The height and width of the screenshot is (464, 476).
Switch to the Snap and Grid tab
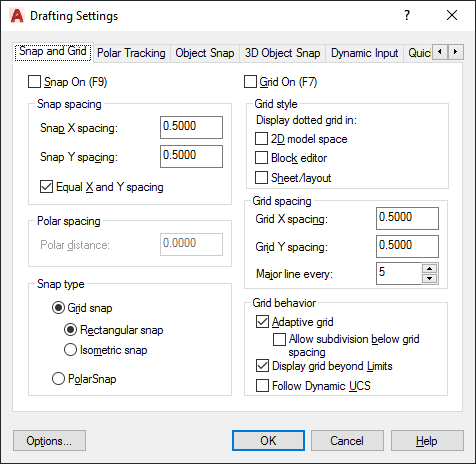pos(53,51)
